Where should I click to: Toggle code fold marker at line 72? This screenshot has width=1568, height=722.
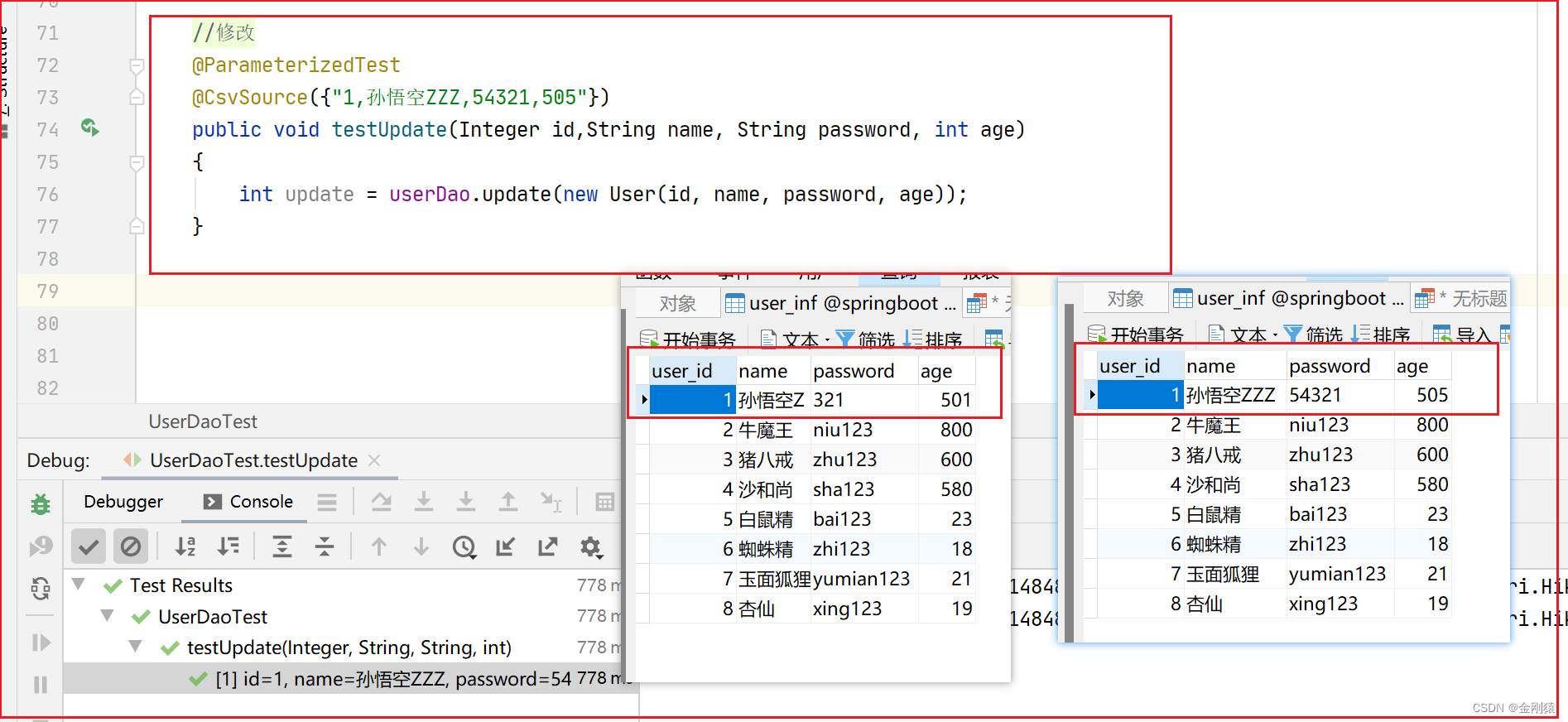(x=137, y=65)
